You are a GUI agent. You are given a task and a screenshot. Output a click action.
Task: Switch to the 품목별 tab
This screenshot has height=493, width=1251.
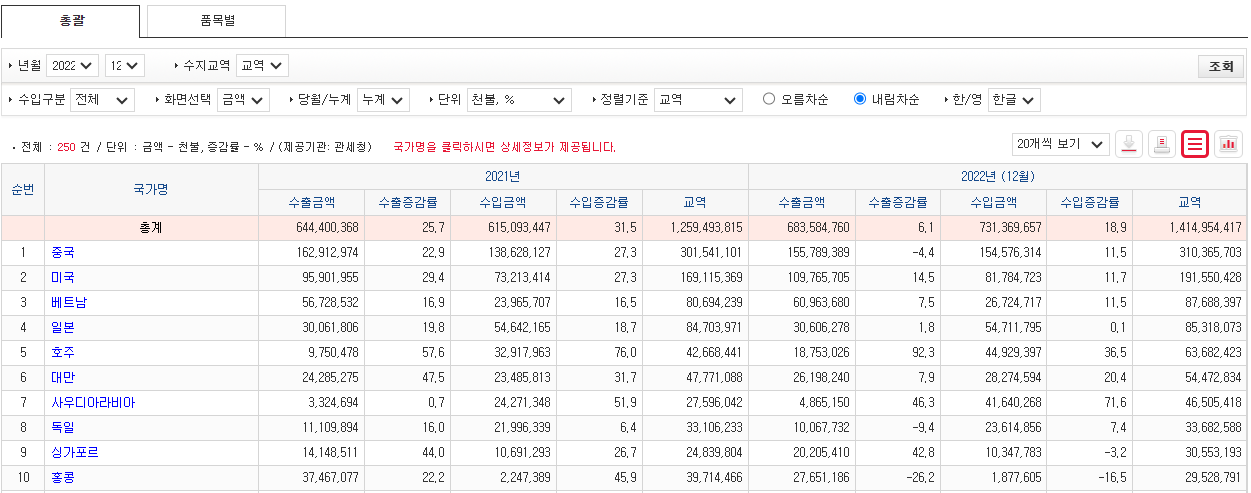point(216,20)
